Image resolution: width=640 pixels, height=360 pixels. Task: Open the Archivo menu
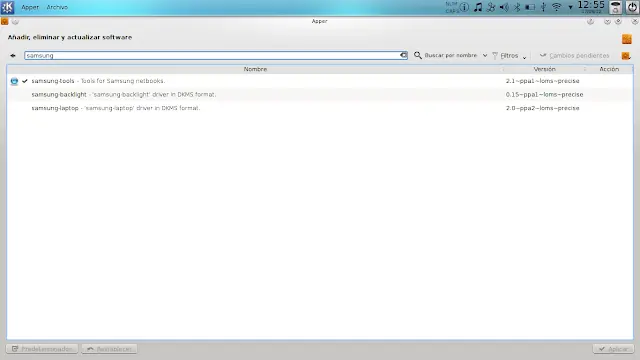coord(57,7)
